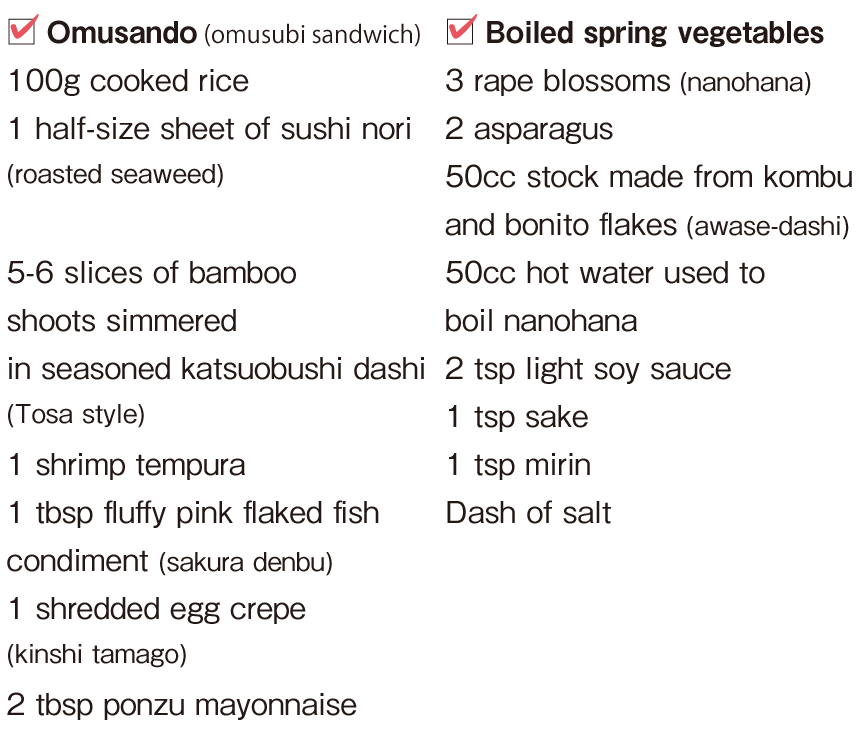This screenshot has width=864, height=740.
Task: Select the '2 tsp light soy sauce' line
Action: tap(588, 370)
